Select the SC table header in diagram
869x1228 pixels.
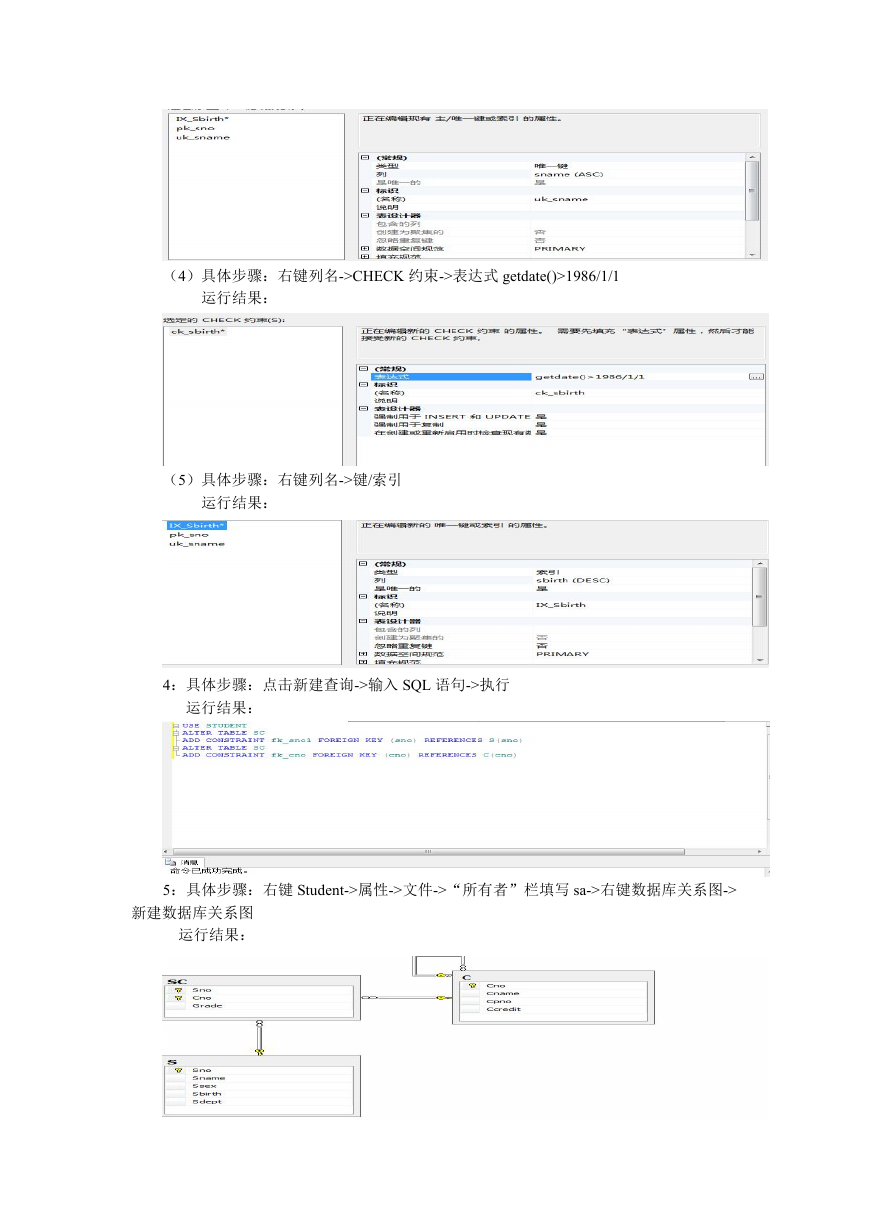pos(259,981)
